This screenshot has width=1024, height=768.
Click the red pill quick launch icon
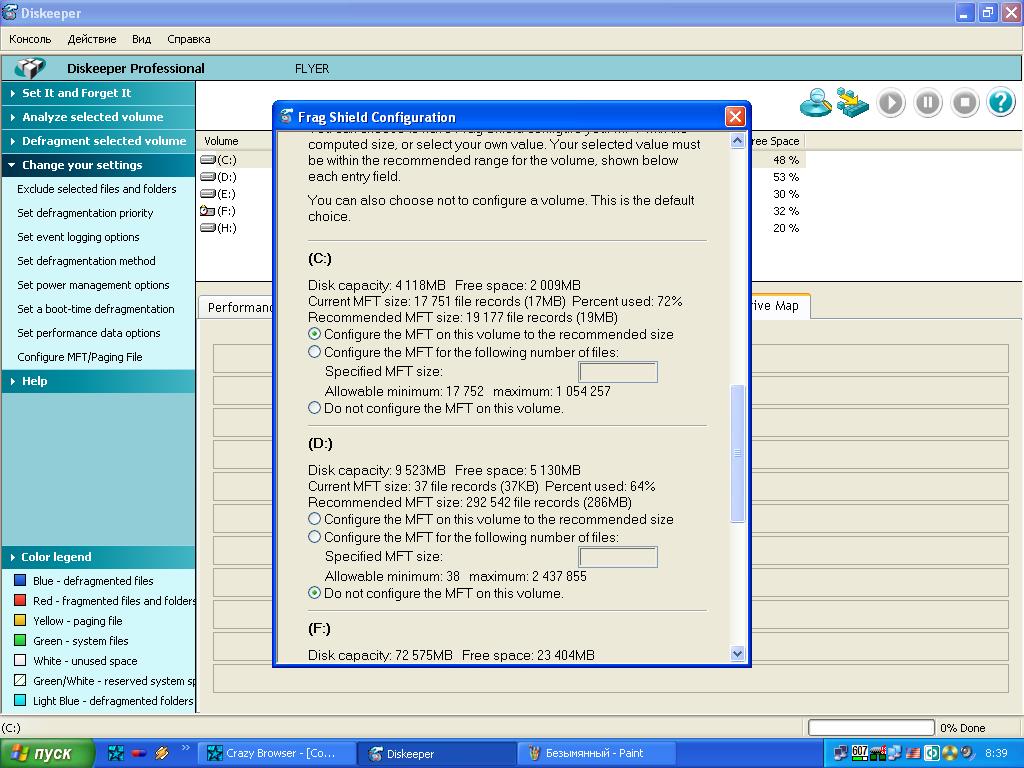[x=138, y=753]
